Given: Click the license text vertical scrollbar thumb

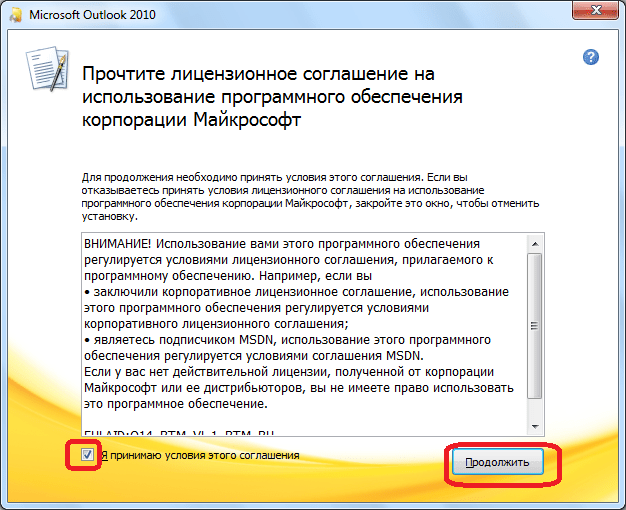Looking at the screenshot, I should pos(535,325).
